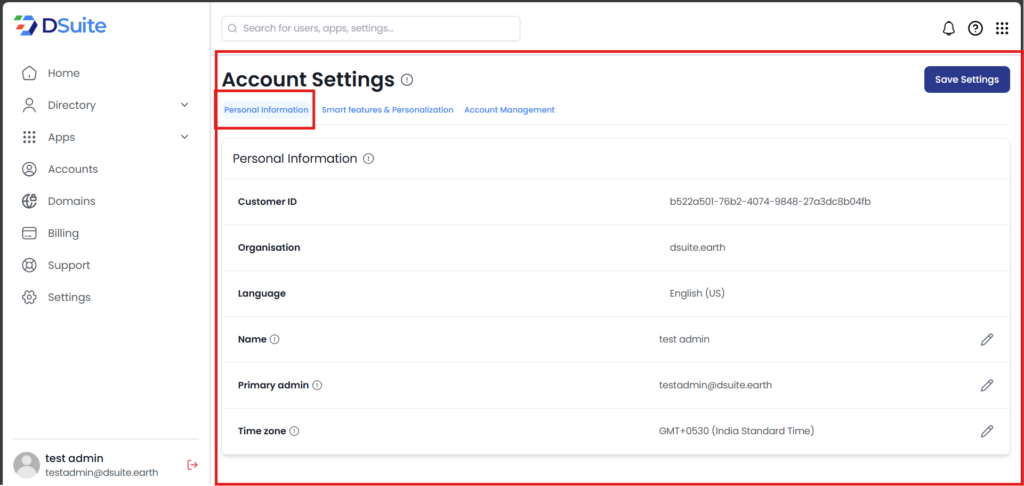Image resolution: width=1024 pixels, height=486 pixels.
Task: Open Domains from the sidebar
Action: (x=71, y=201)
